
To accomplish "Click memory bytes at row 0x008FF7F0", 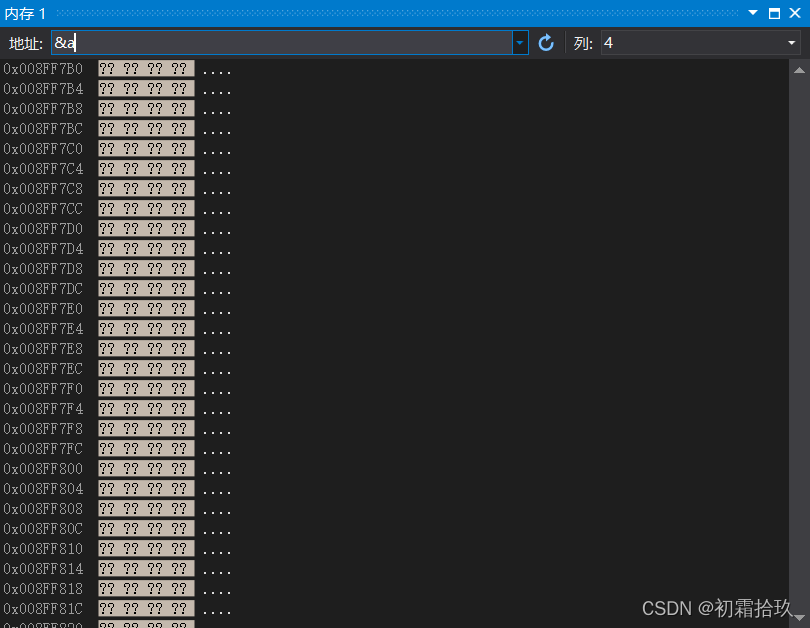I will [146, 389].
